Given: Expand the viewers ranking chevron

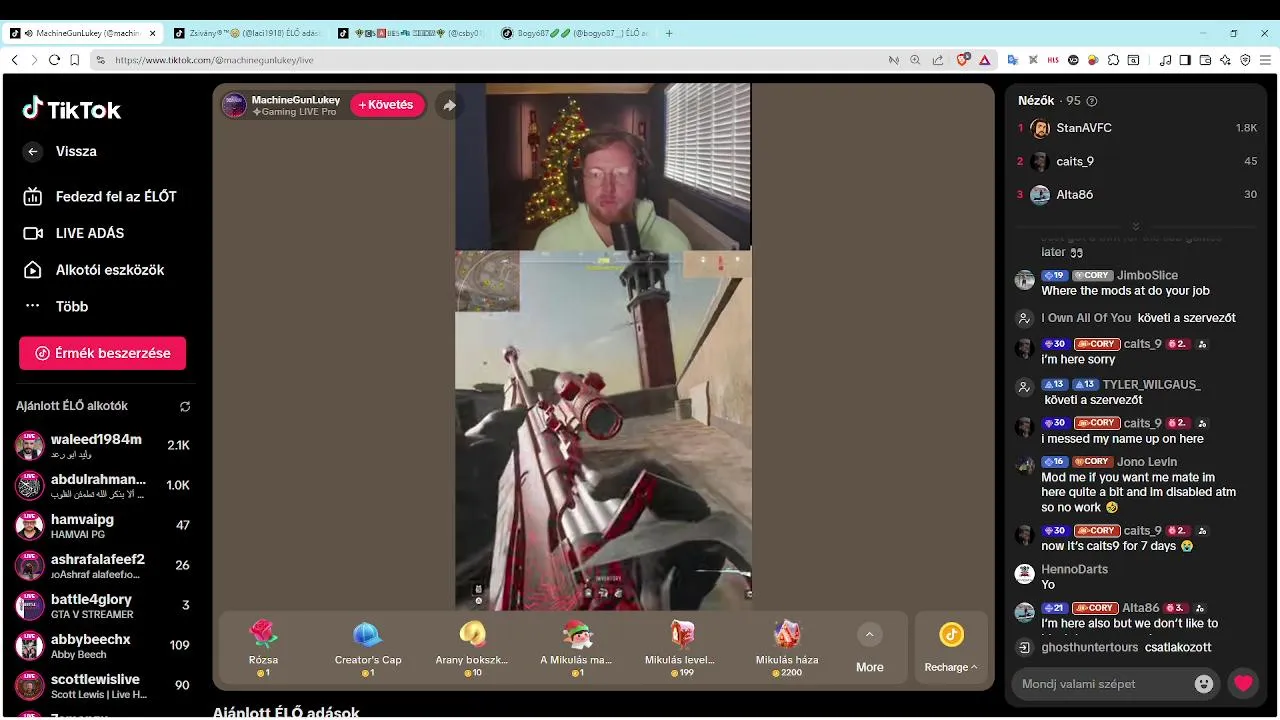Looking at the screenshot, I should coord(1135,227).
